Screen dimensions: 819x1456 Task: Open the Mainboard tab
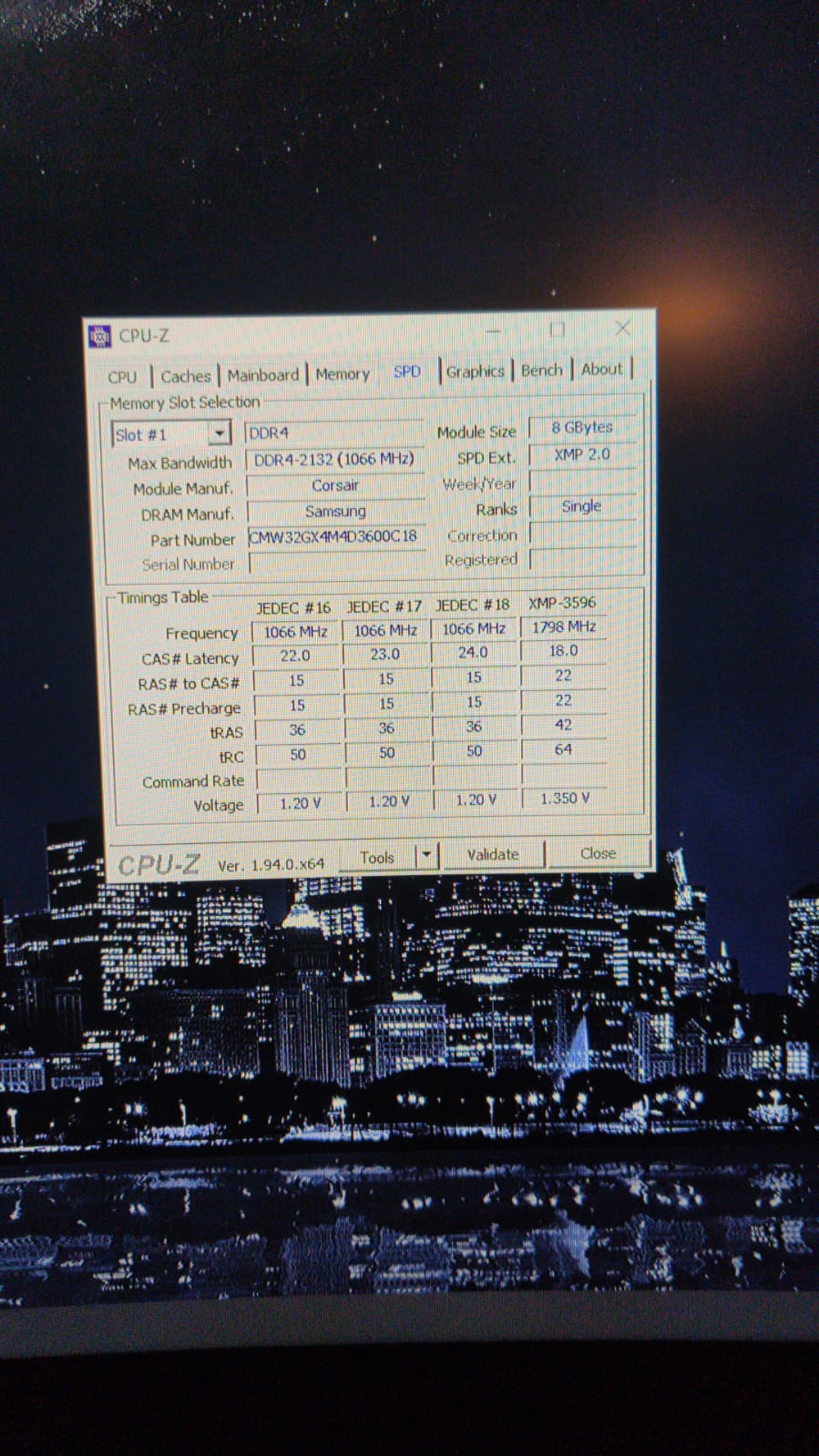(263, 375)
